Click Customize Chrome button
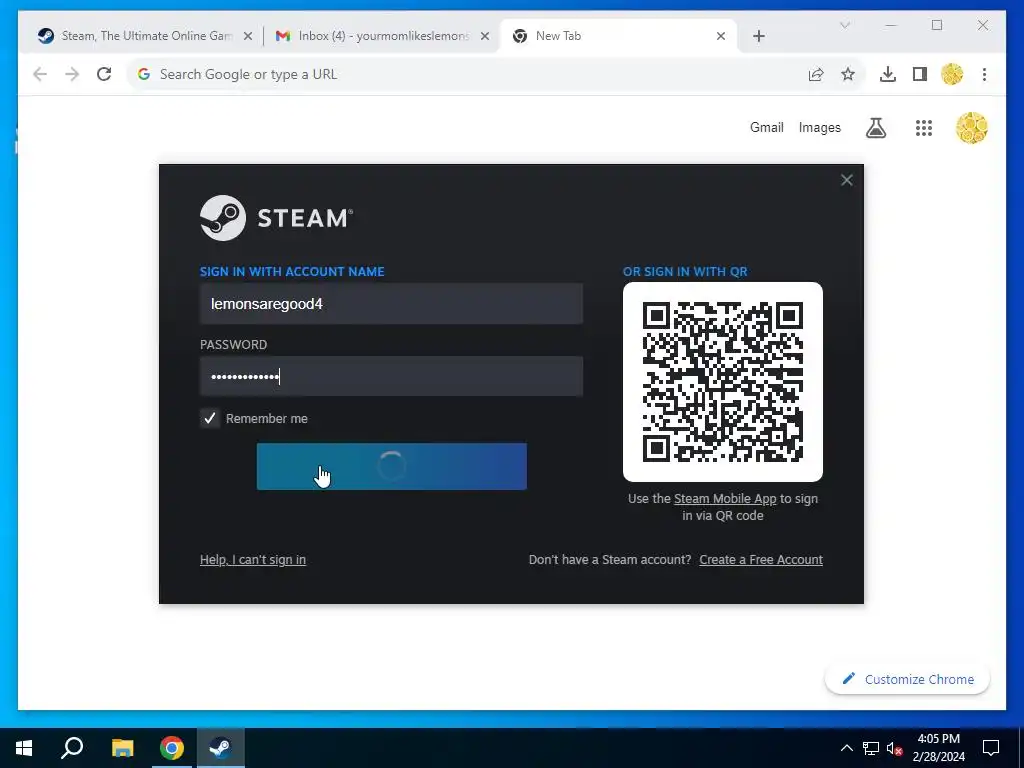 908,679
